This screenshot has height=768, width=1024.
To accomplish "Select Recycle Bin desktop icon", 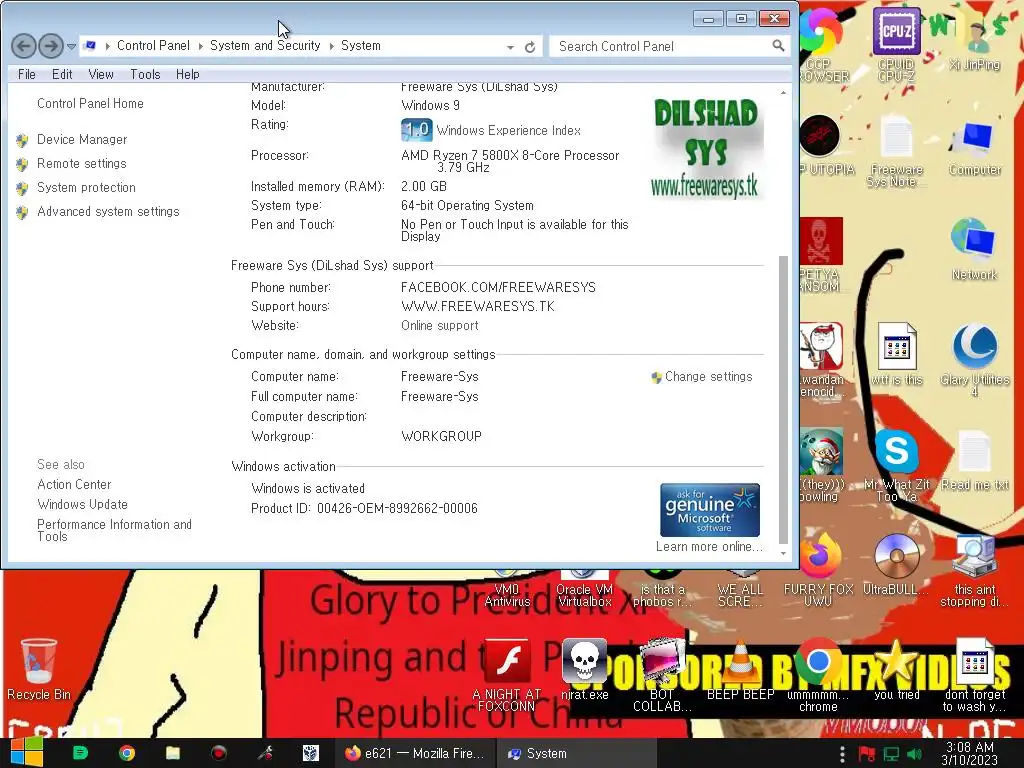I will click(39, 669).
